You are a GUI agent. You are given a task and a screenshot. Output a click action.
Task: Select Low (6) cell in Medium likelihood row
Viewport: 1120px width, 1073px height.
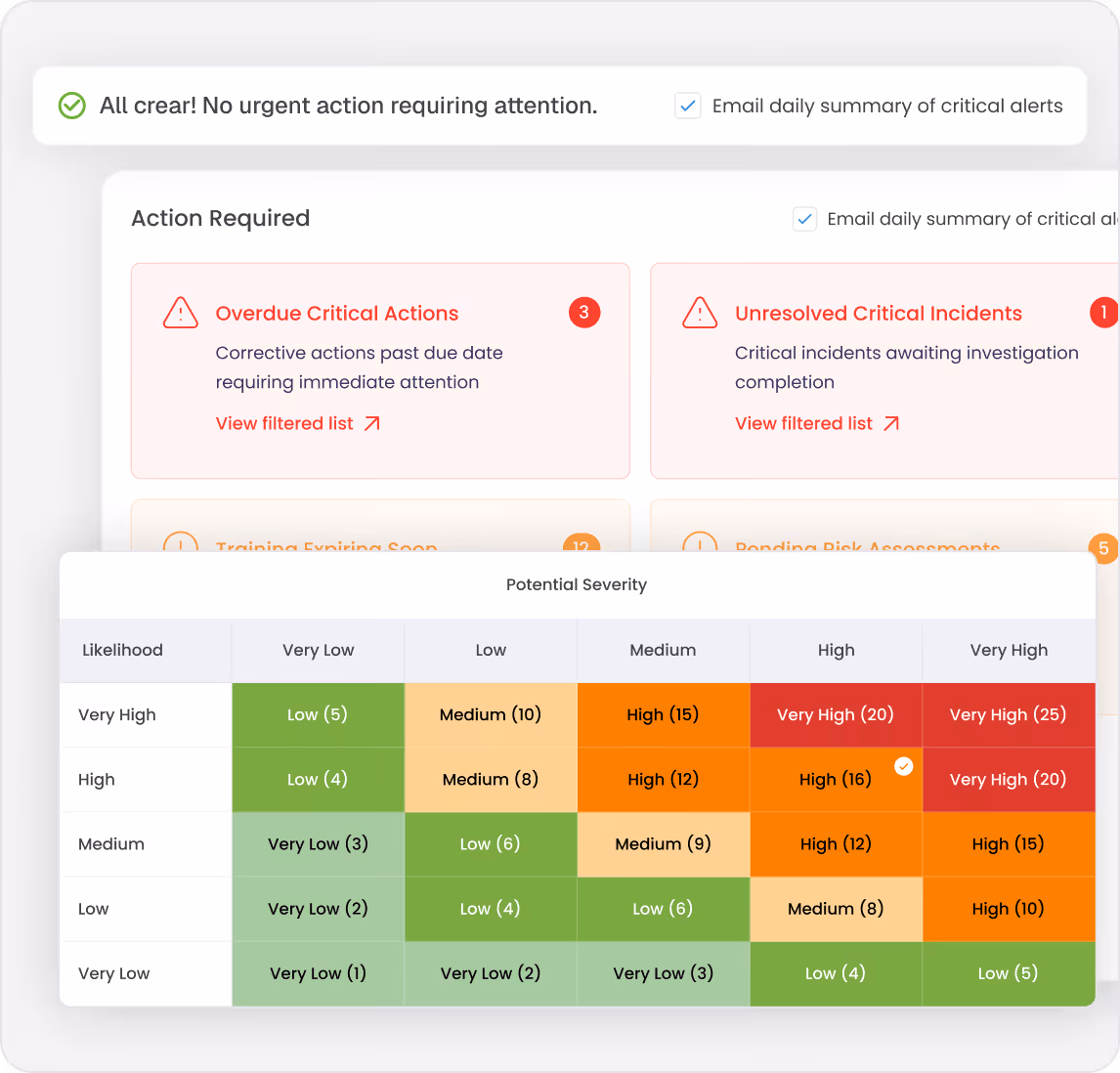point(491,844)
